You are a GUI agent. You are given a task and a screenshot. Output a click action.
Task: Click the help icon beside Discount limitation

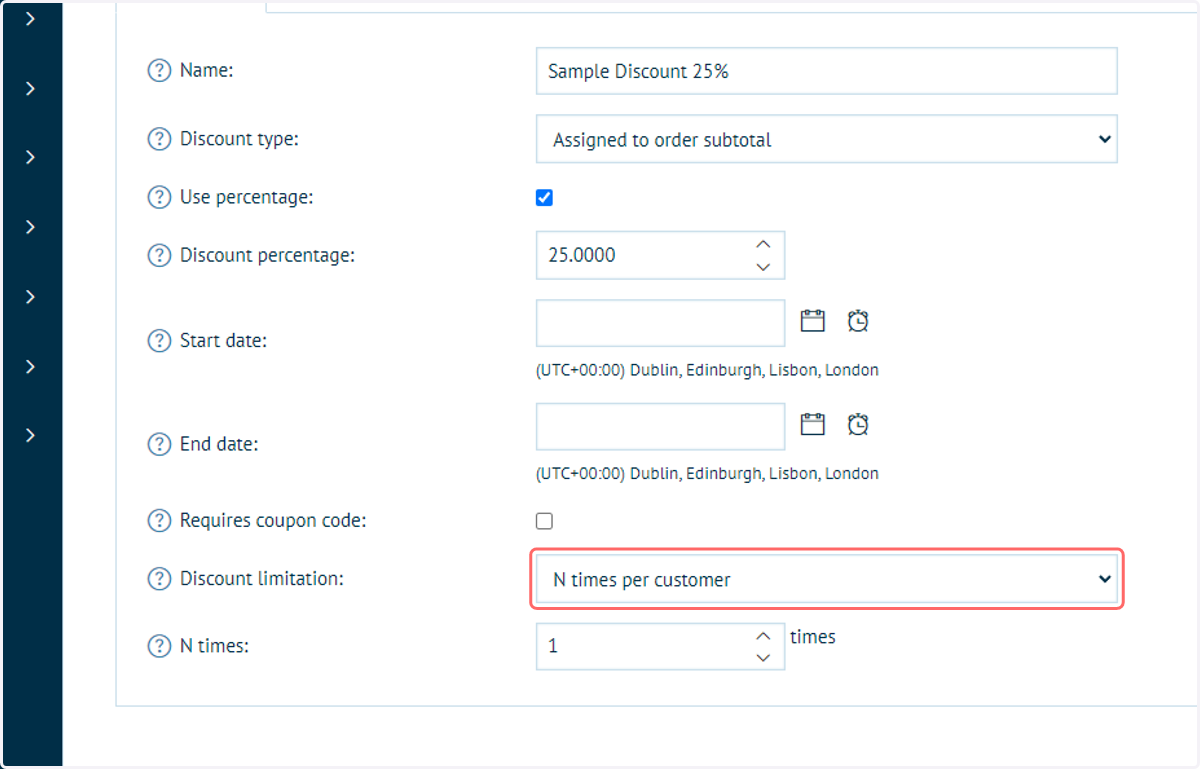click(159, 578)
